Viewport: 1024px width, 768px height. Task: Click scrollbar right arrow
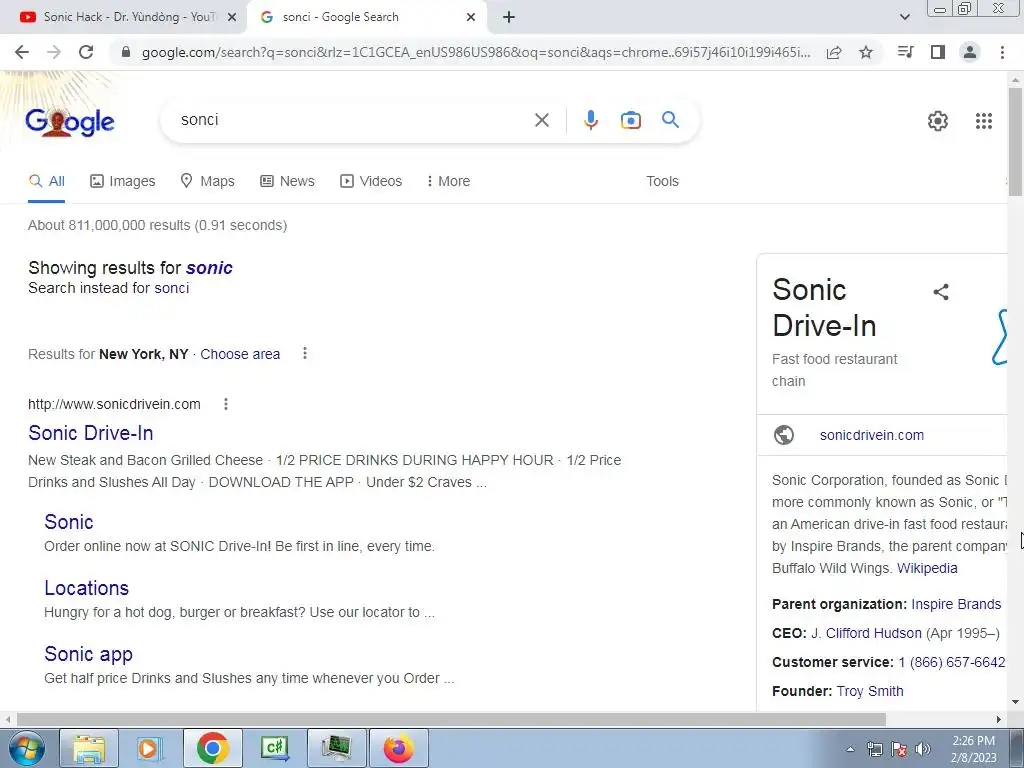[x=999, y=719]
